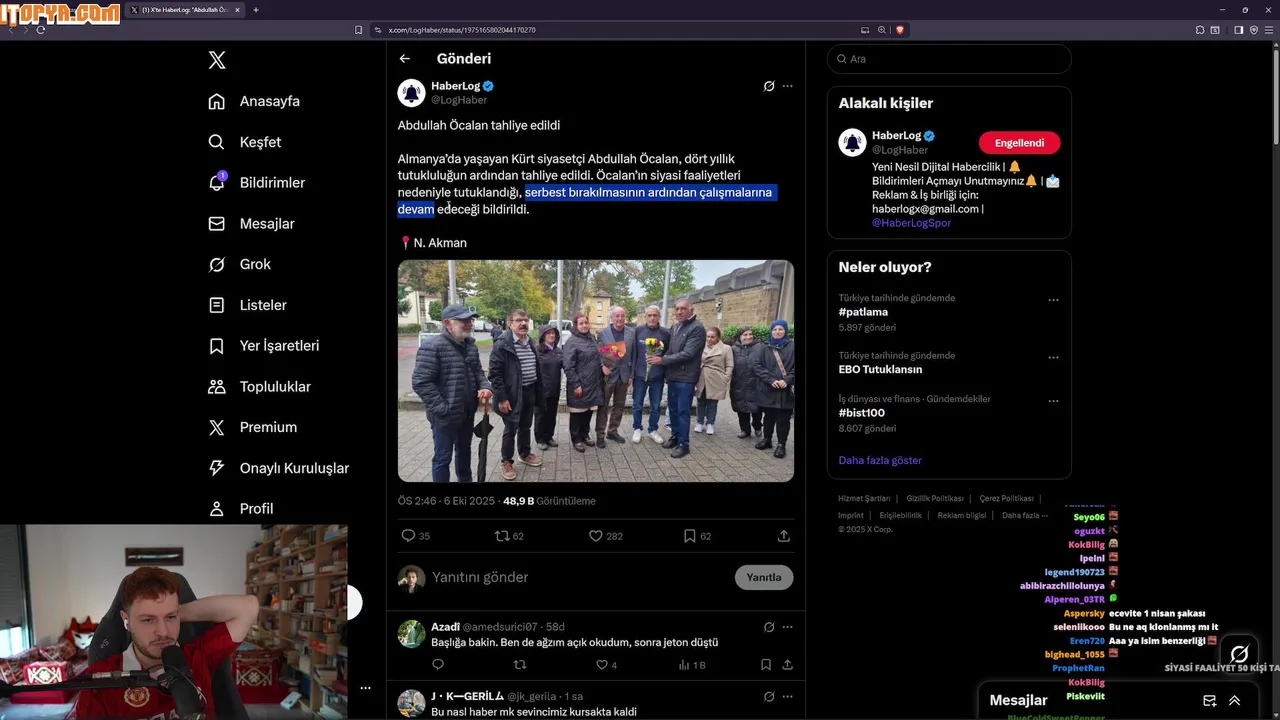Open Profil page in sidebar
Image resolution: width=1280 pixels, height=720 pixels.
pyautogui.click(x=240, y=508)
